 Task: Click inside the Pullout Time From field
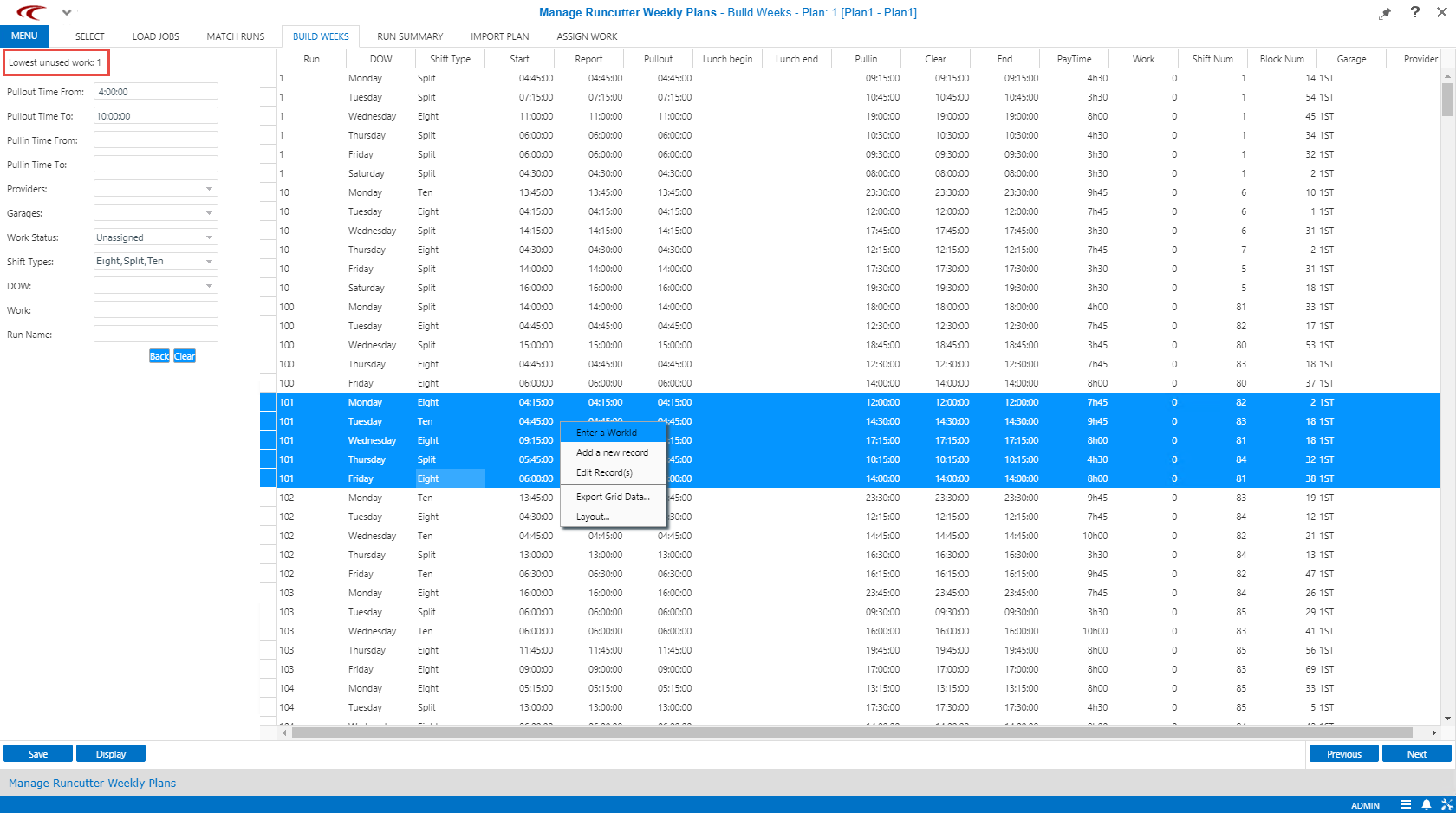[x=155, y=91]
